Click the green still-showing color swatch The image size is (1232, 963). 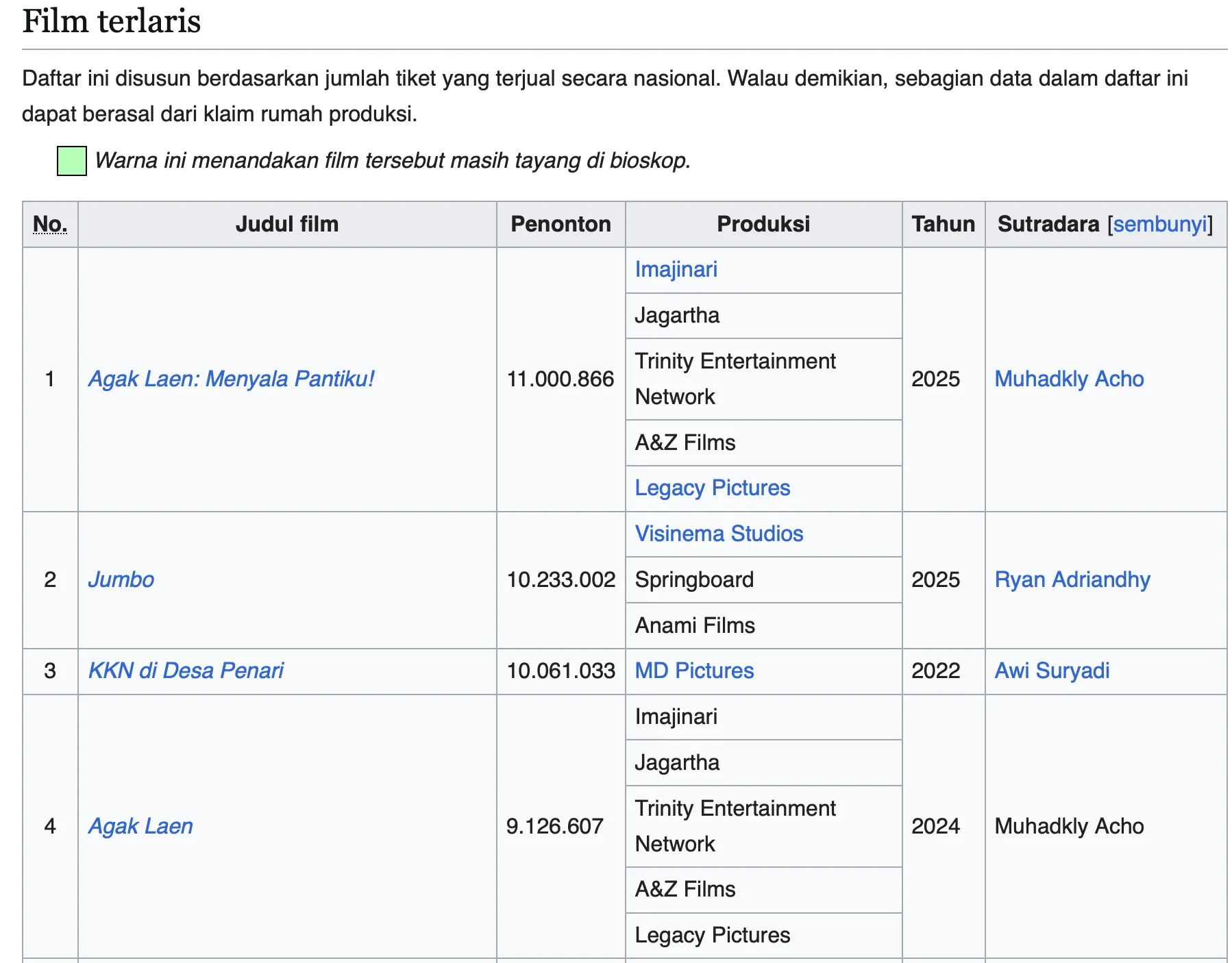click(72, 161)
